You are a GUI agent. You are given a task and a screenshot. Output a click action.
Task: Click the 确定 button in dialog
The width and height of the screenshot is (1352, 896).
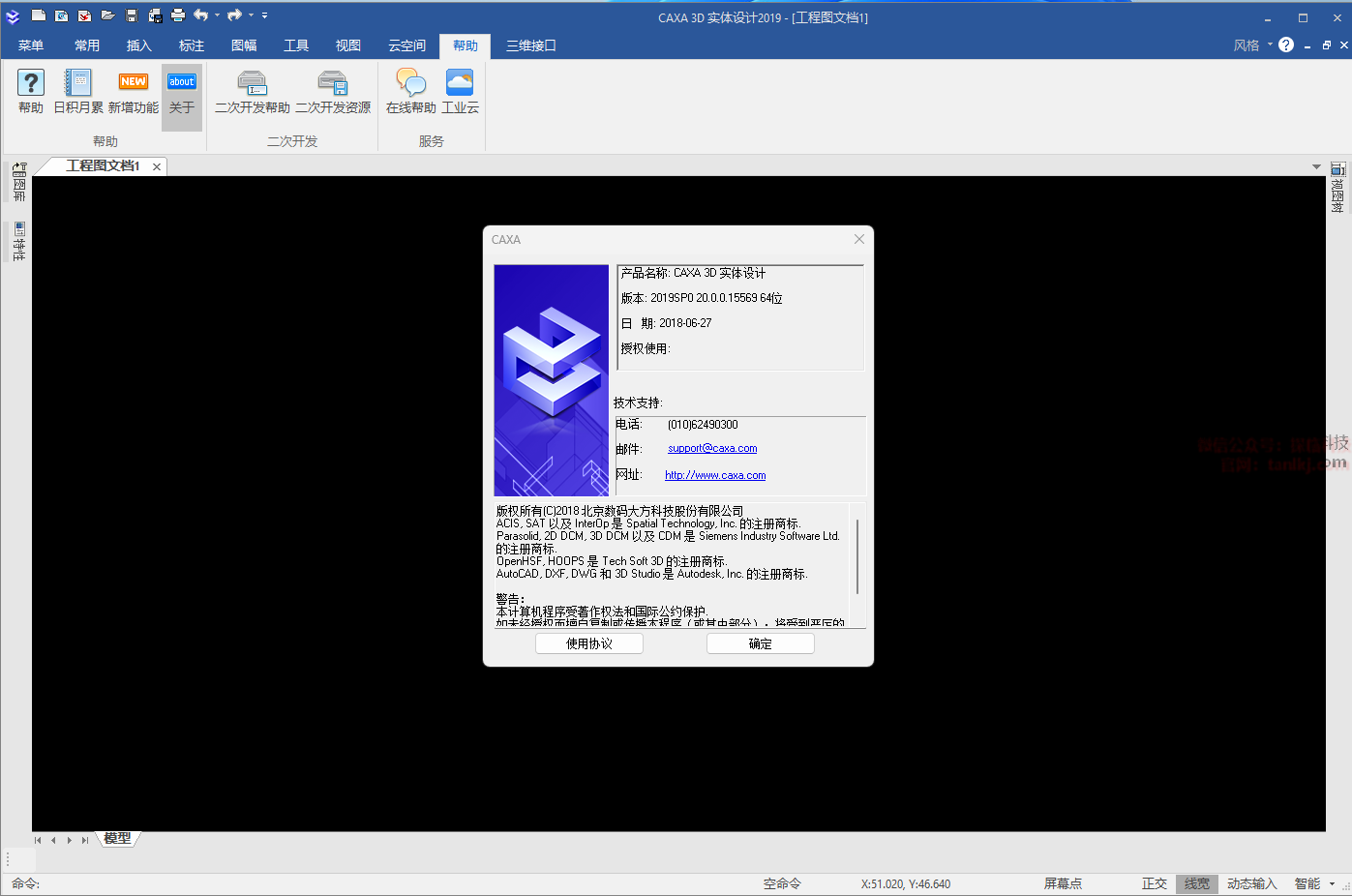(760, 643)
